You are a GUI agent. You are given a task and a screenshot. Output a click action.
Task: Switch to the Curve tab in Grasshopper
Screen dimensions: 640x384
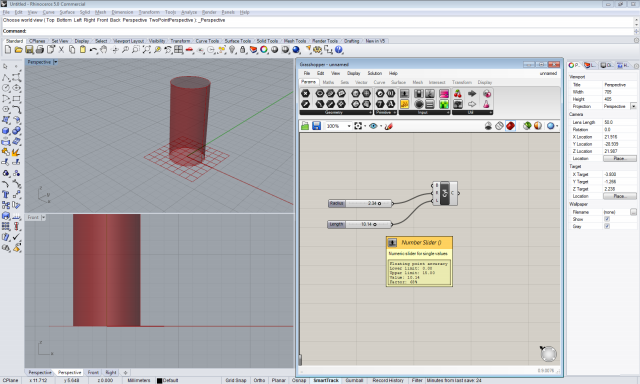[379, 82]
